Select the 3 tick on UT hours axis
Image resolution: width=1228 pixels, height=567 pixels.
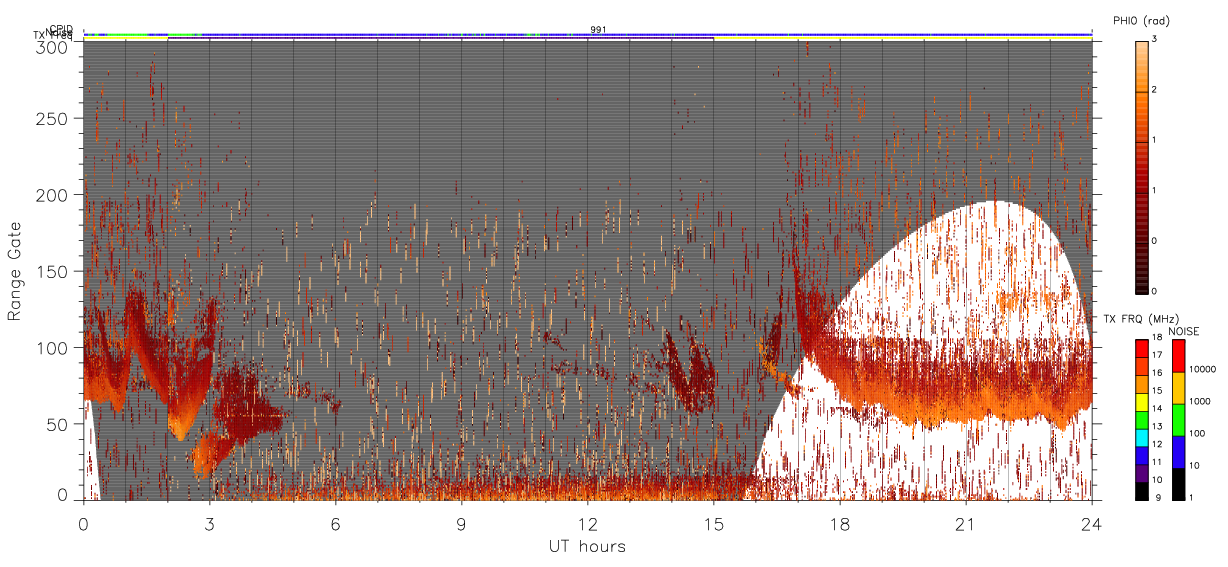210,523
